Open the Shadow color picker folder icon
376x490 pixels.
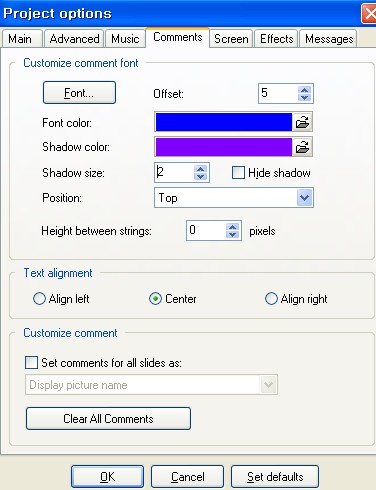pyautogui.click(x=302, y=147)
